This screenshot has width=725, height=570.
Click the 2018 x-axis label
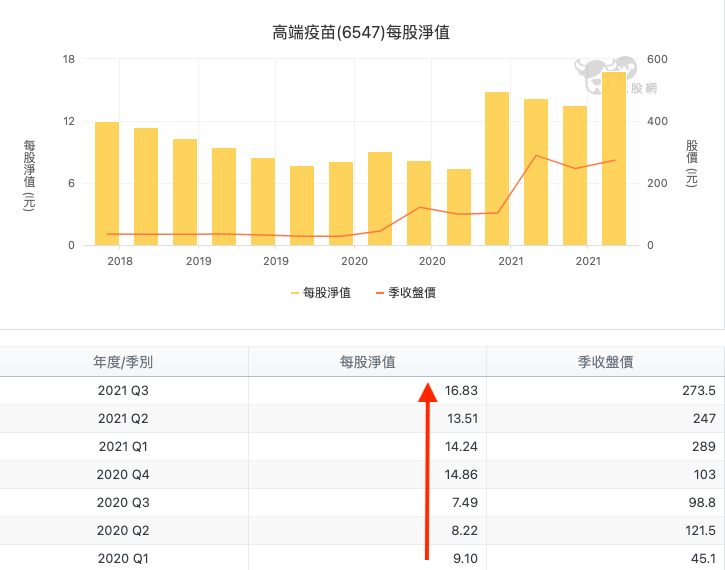tap(120, 261)
